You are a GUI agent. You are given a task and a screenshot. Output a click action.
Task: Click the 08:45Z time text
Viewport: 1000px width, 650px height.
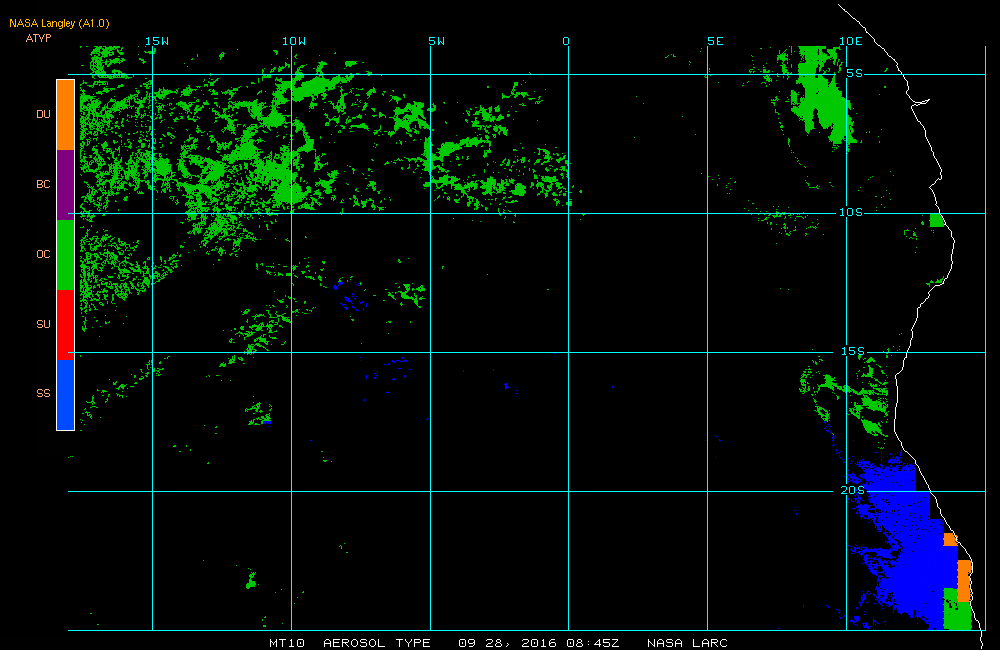pyautogui.click(x=592, y=643)
